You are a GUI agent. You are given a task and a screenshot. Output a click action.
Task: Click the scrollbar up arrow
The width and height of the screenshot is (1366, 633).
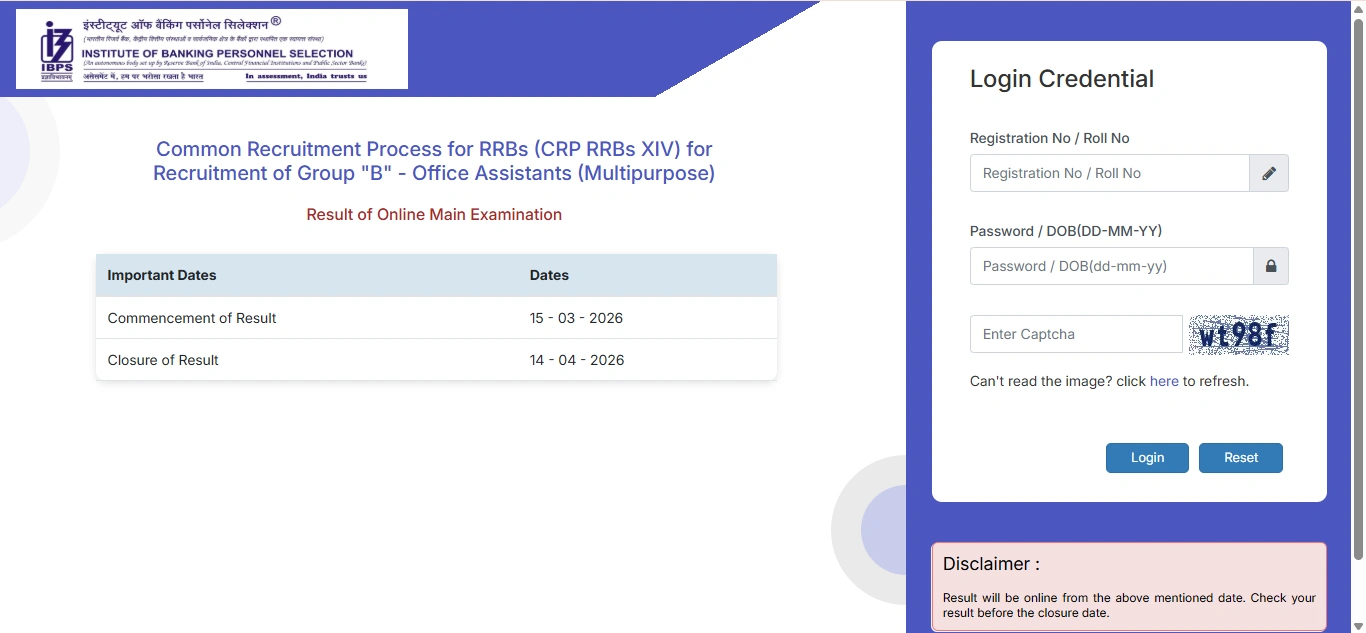(x=1359, y=7)
